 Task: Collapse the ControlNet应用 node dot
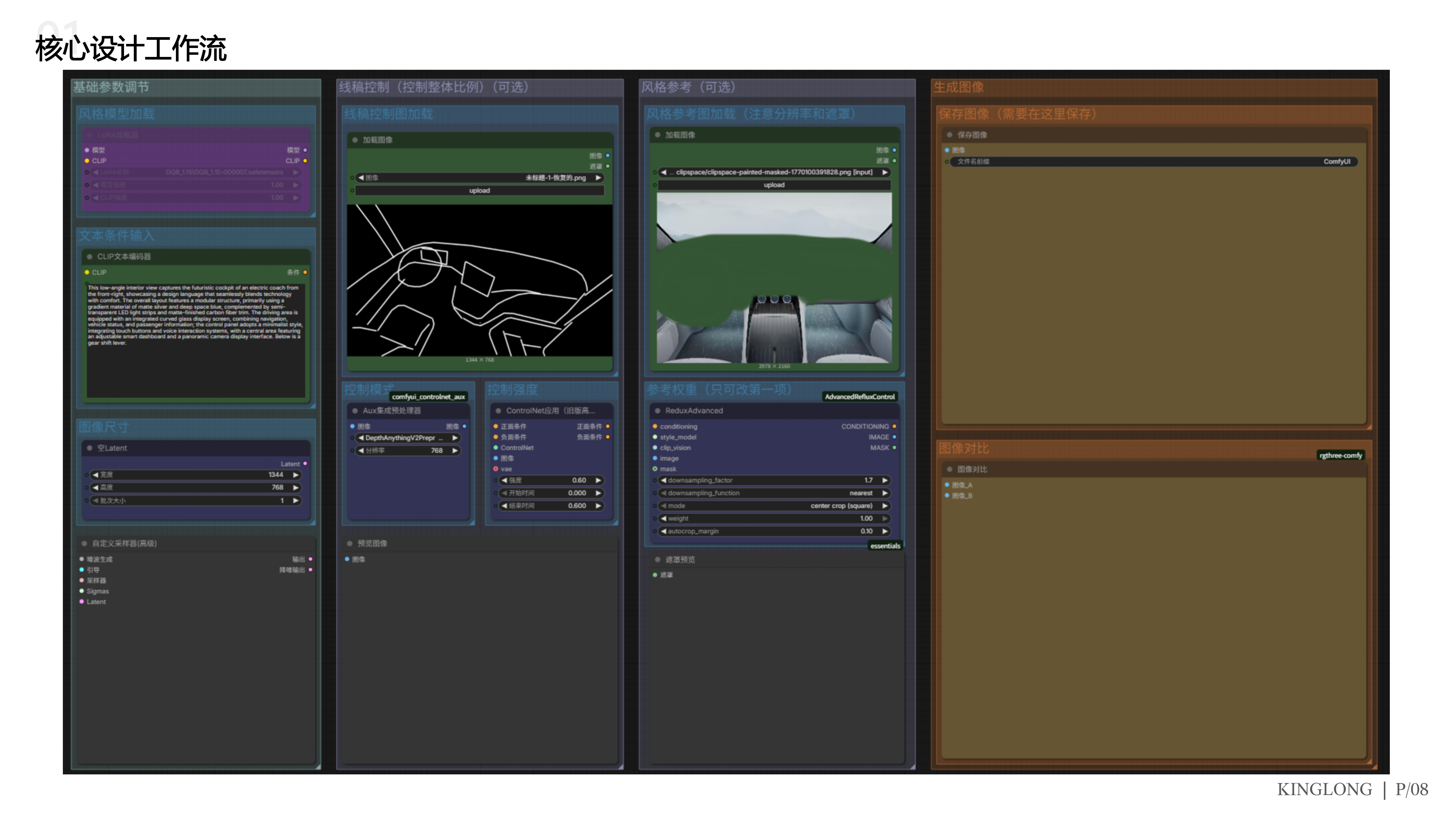[498, 411]
